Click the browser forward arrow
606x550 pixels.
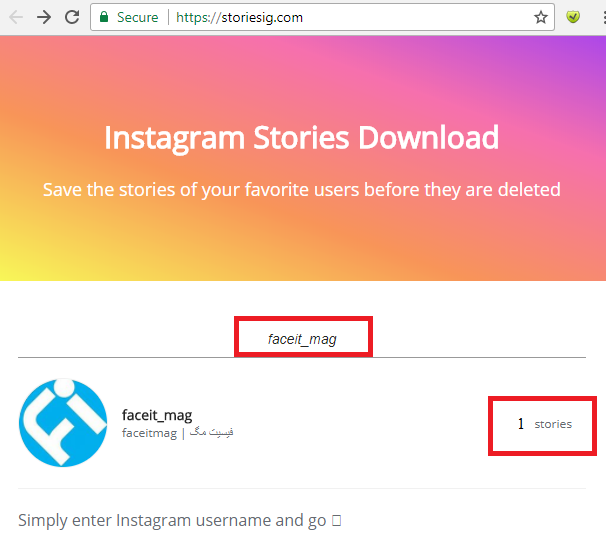pos(44,17)
